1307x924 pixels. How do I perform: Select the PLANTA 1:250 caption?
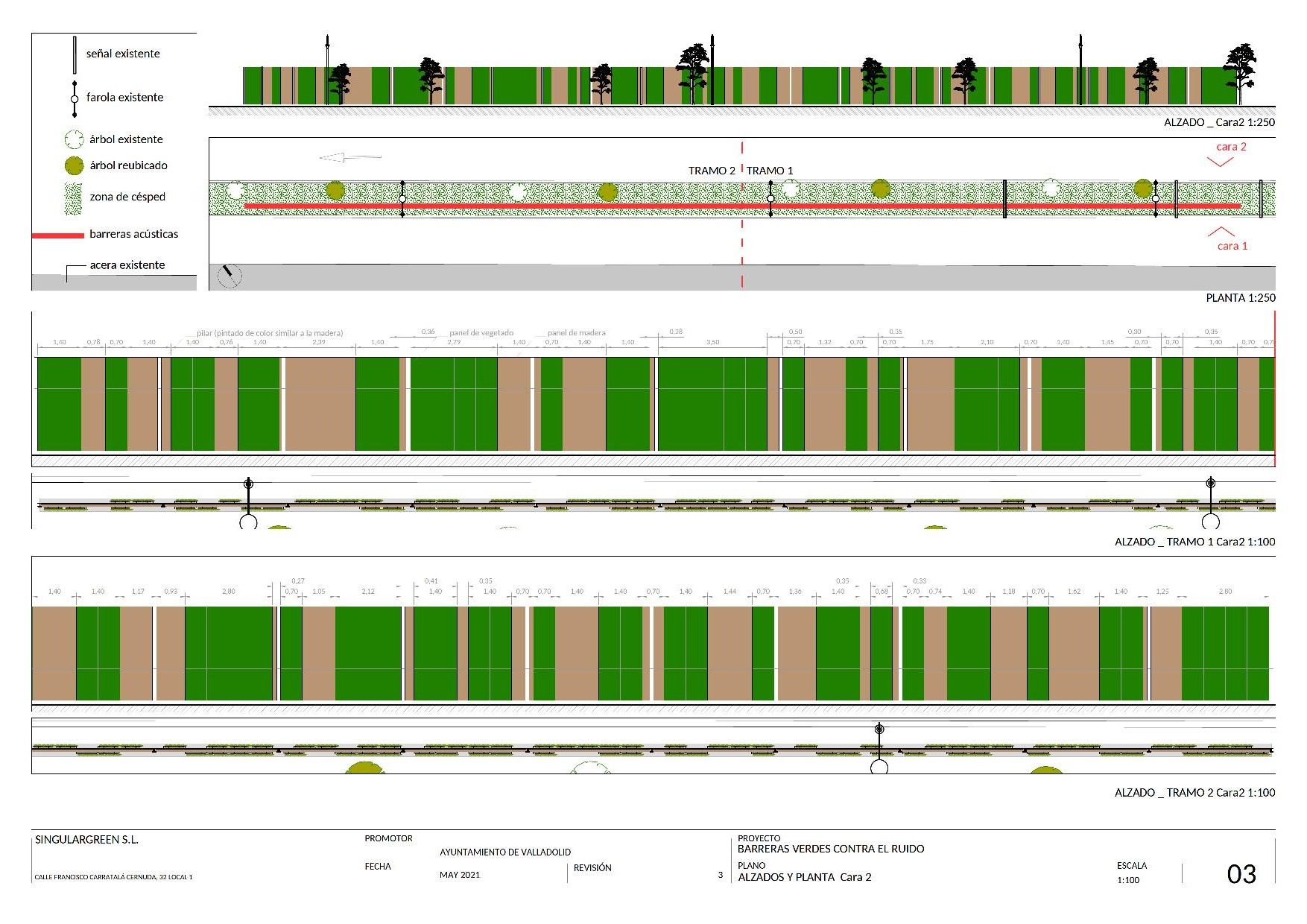click(x=1240, y=297)
